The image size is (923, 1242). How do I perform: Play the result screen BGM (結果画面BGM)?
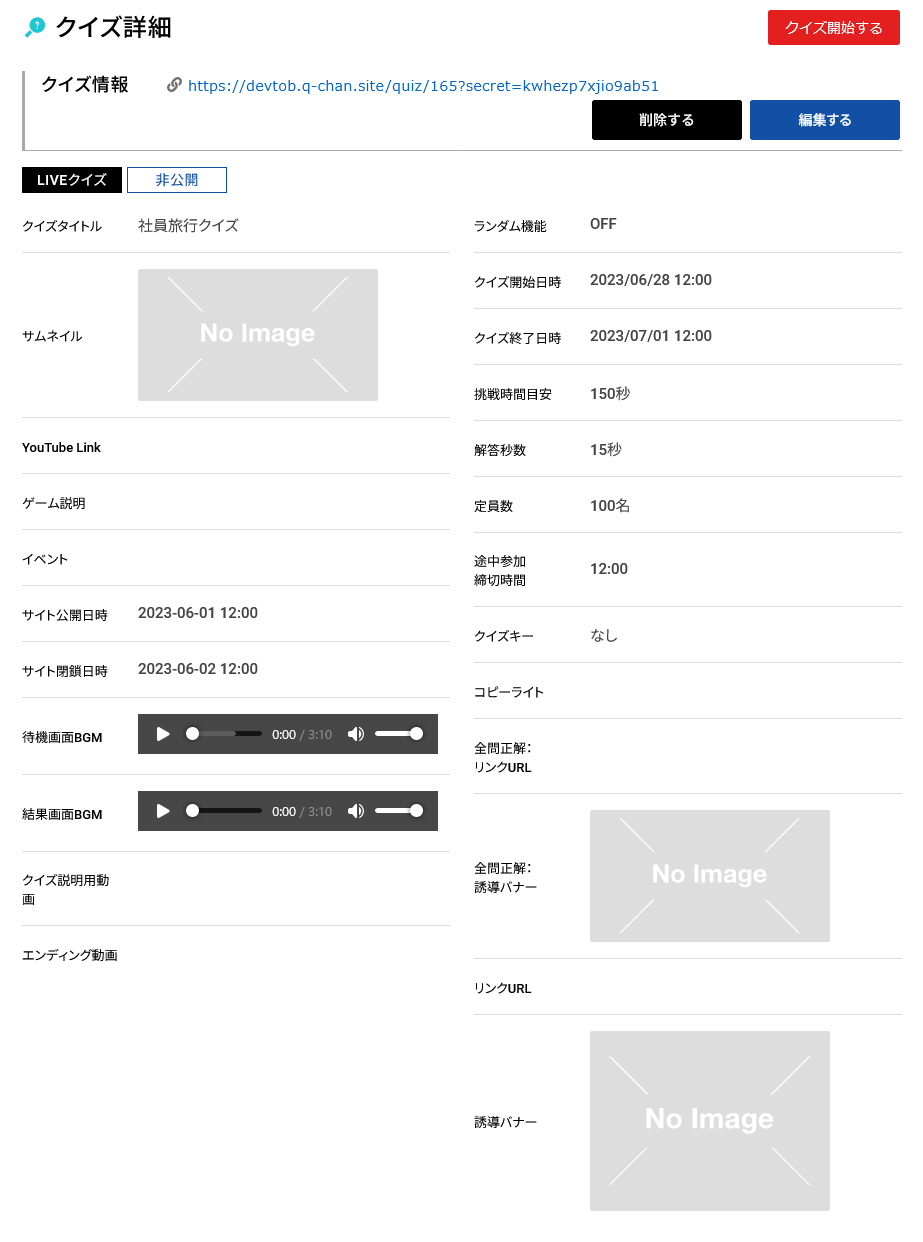point(163,811)
